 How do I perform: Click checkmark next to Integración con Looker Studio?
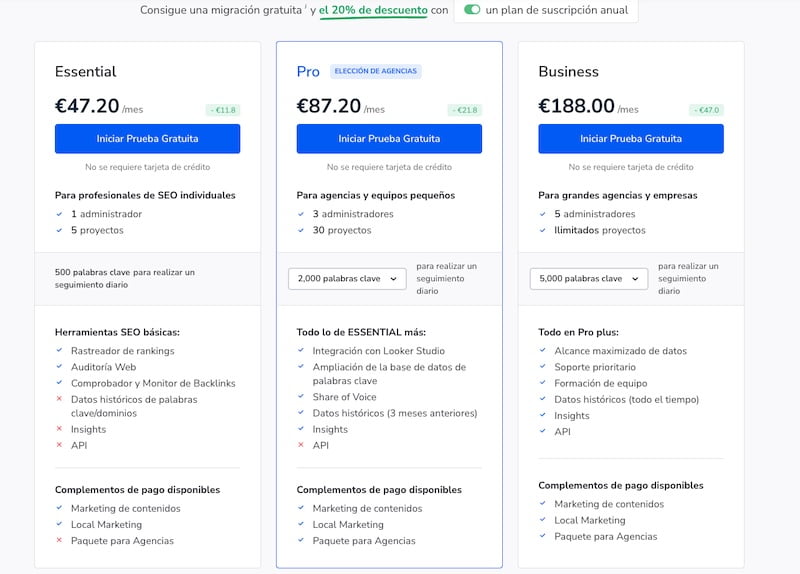tap(301, 351)
